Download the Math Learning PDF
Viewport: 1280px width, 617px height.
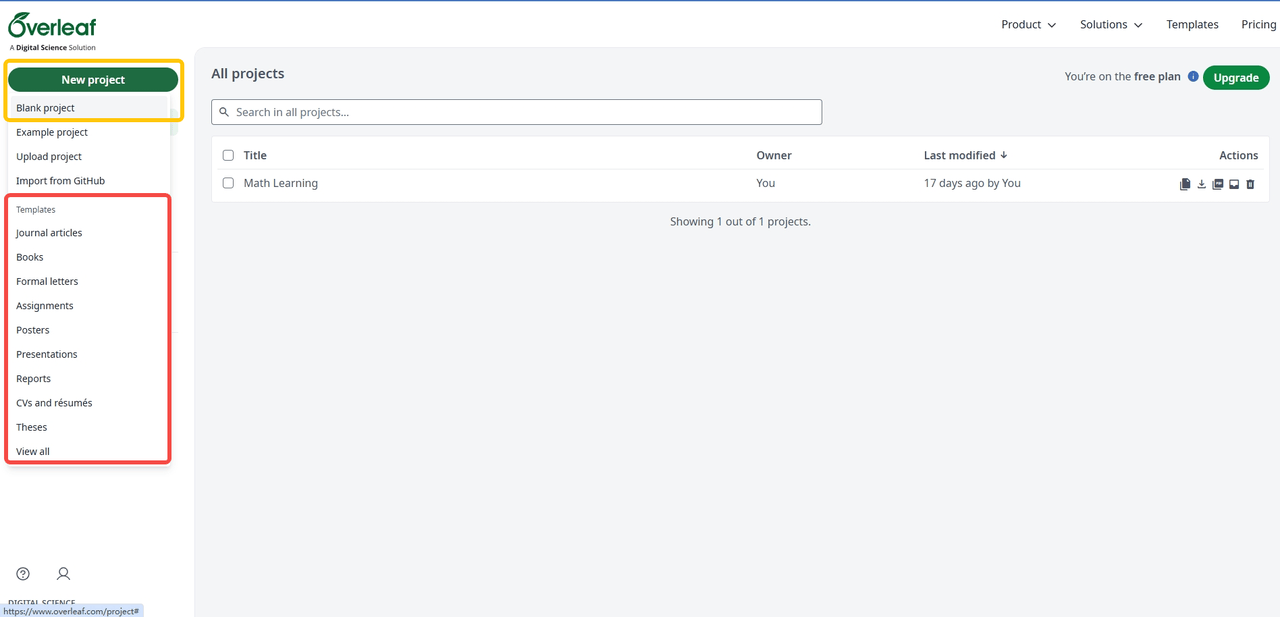[x=1218, y=184]
